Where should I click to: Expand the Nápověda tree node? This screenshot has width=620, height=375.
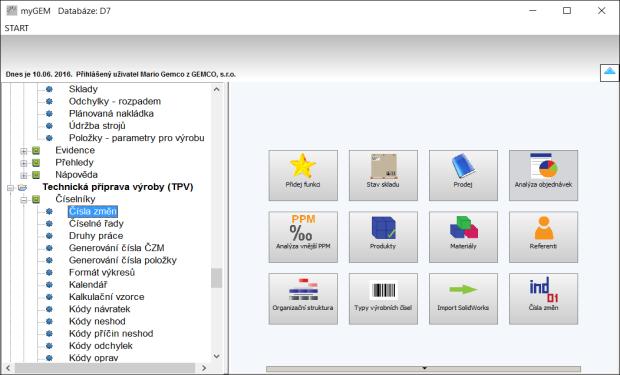pyautogui.click(x=24, y=176)
